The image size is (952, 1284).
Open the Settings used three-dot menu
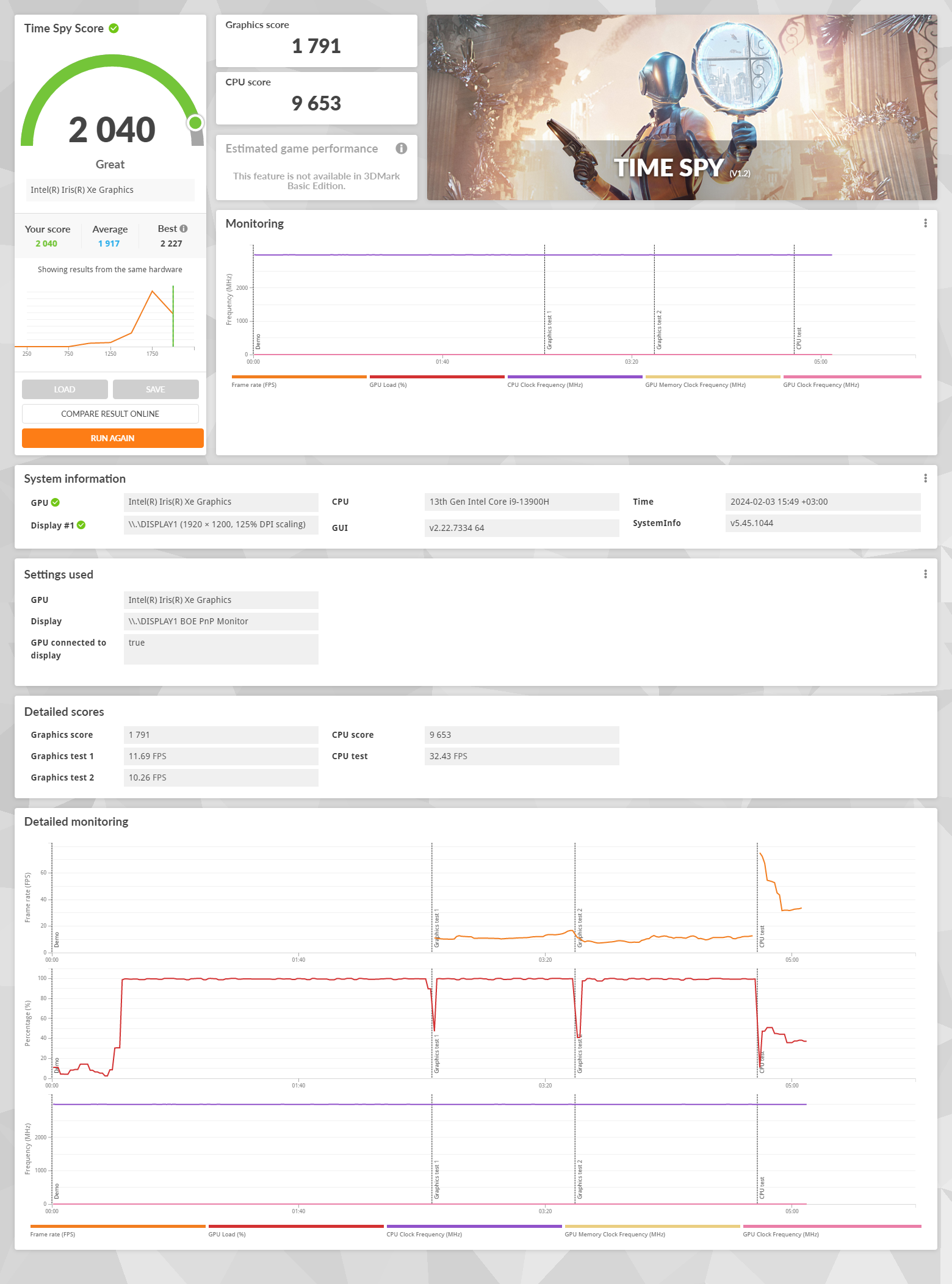coord(925,574)
